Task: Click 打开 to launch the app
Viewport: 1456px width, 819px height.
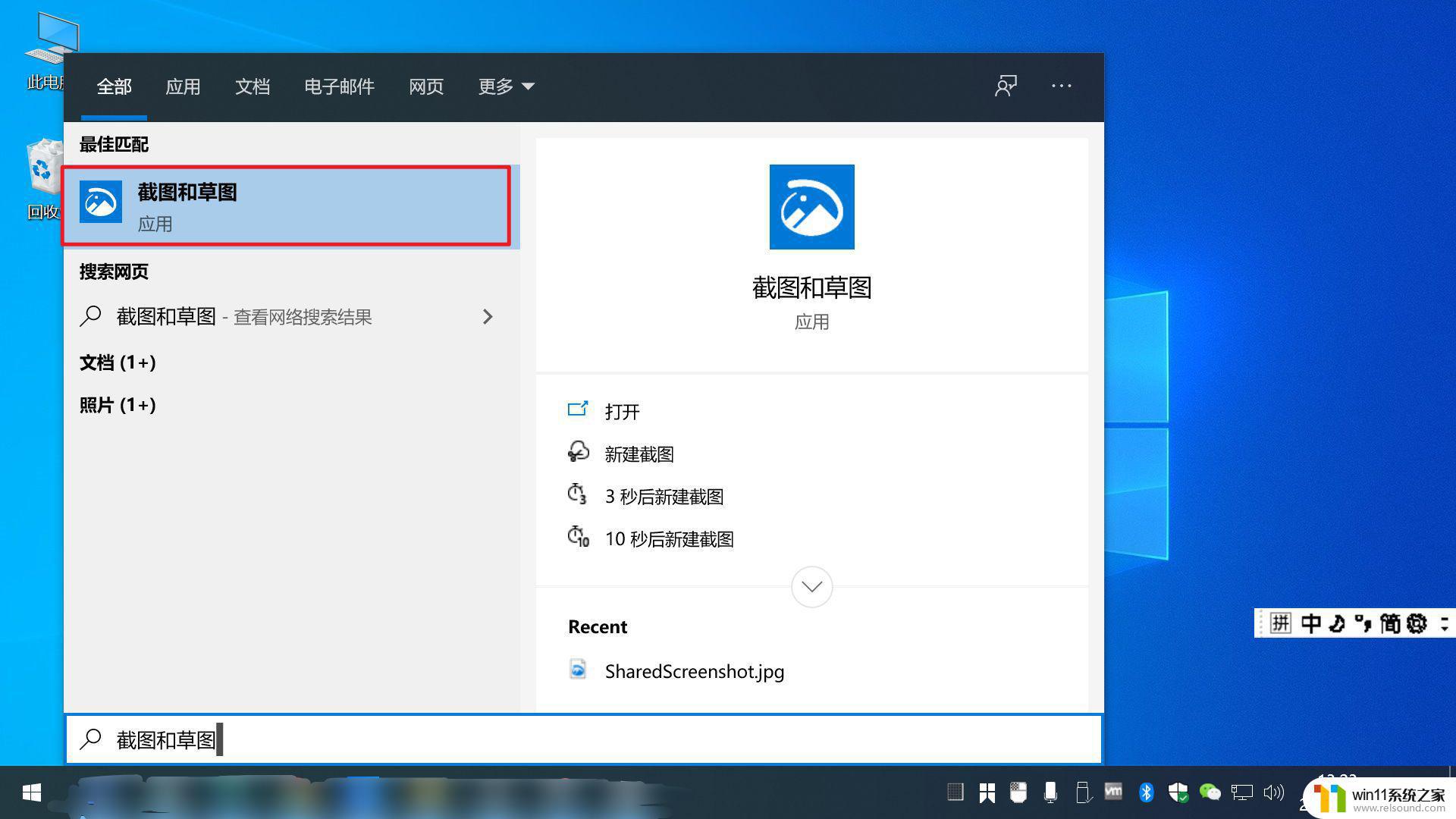Action: pos(622,410)
